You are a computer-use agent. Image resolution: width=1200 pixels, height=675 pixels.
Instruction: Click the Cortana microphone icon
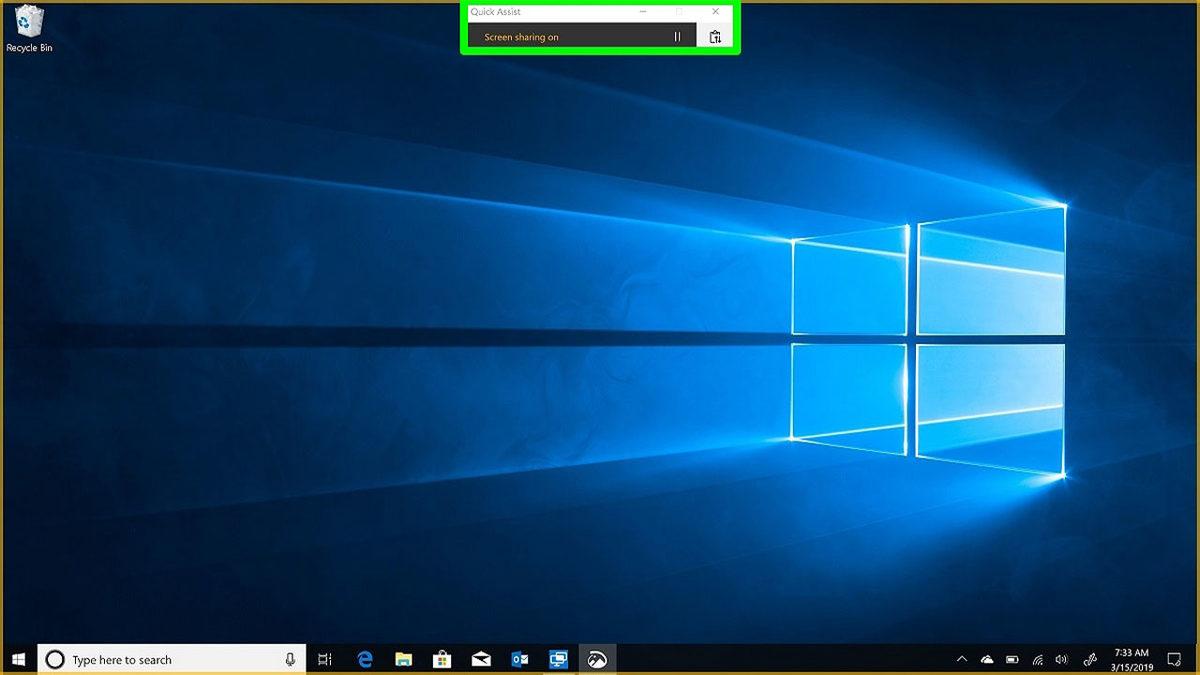(x=291, y=659)
